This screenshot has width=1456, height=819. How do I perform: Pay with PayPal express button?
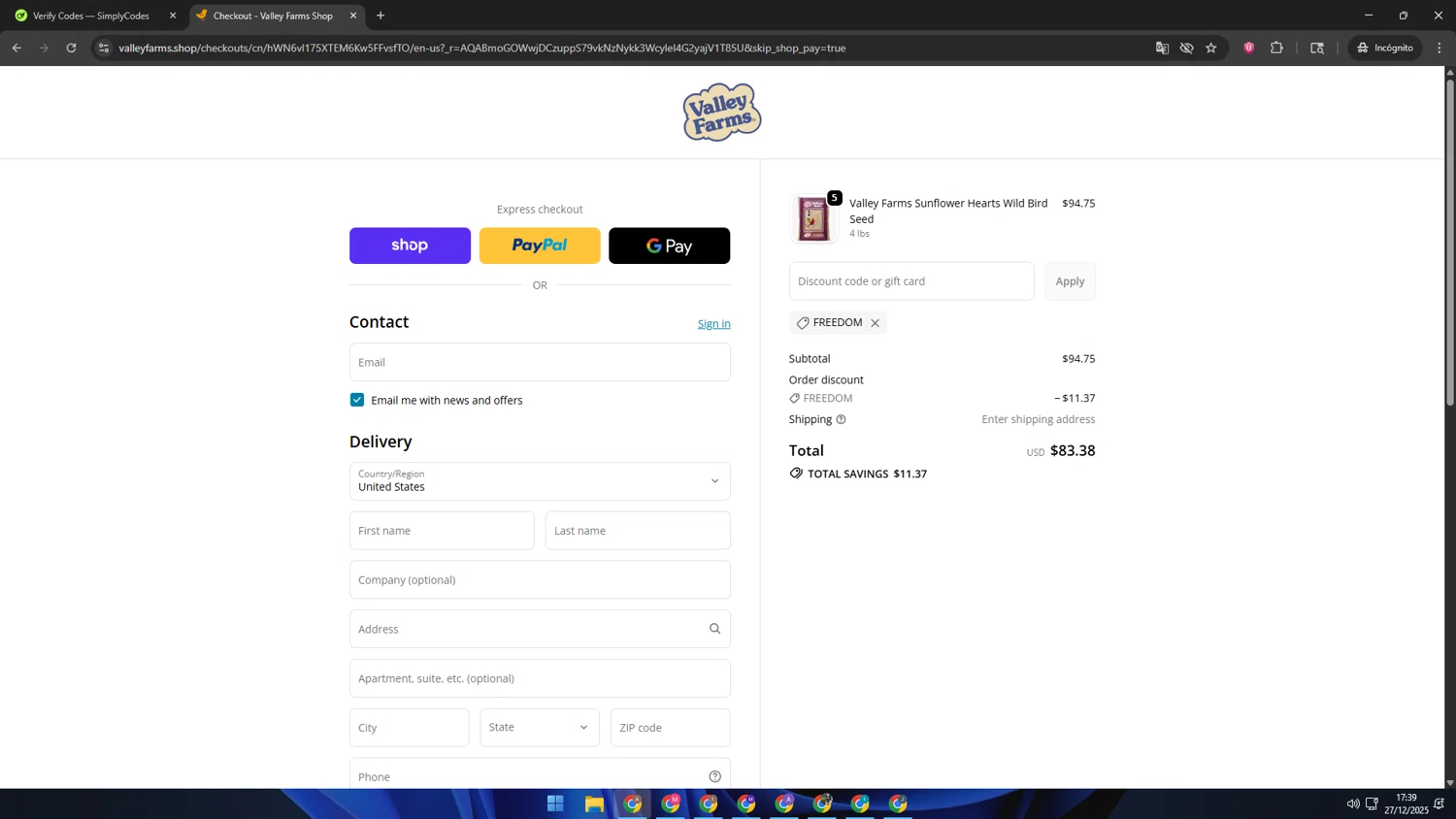pyautogui.click(x=540, y=246)
